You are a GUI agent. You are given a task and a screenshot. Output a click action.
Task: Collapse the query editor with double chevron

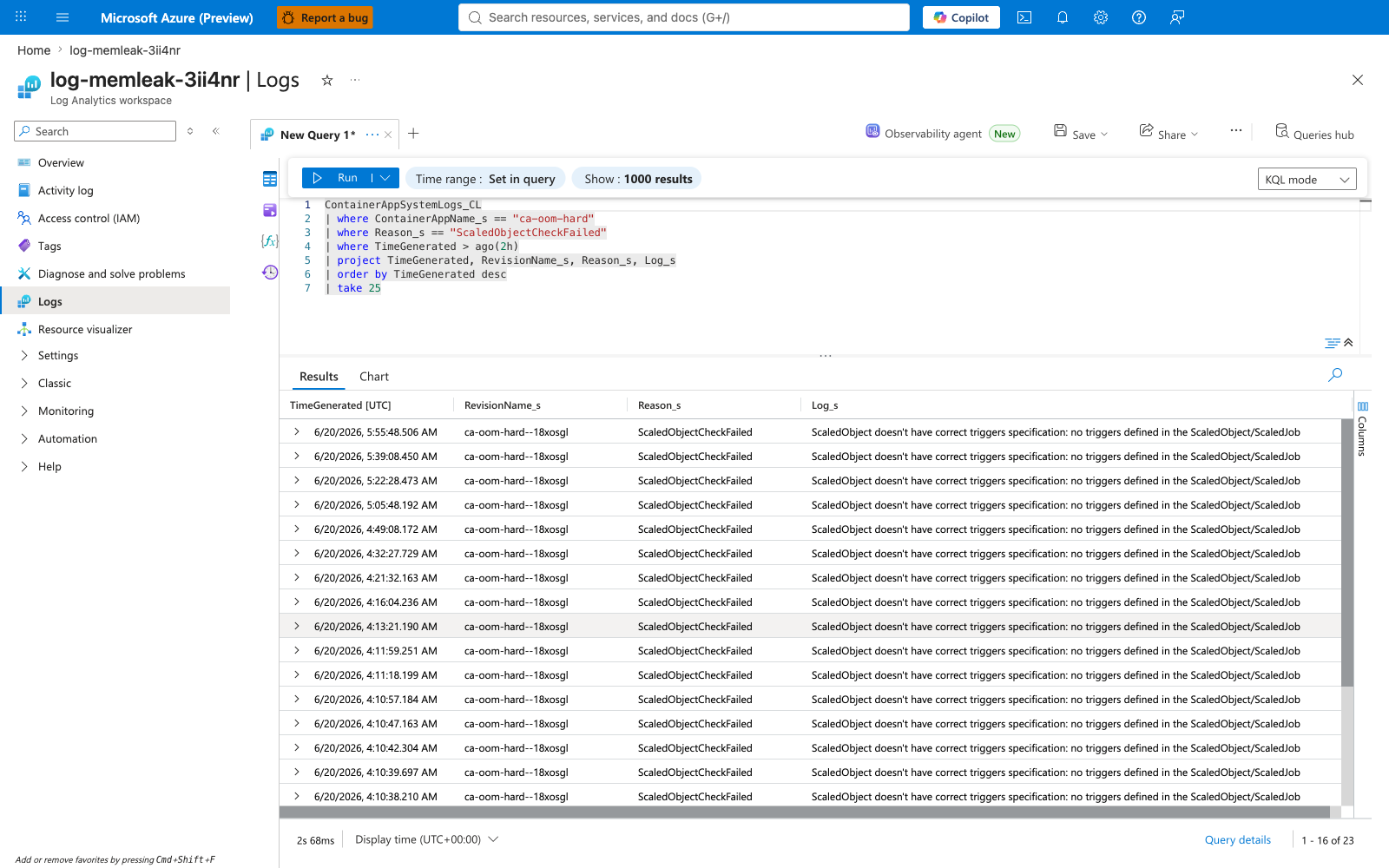[1348, 343]
